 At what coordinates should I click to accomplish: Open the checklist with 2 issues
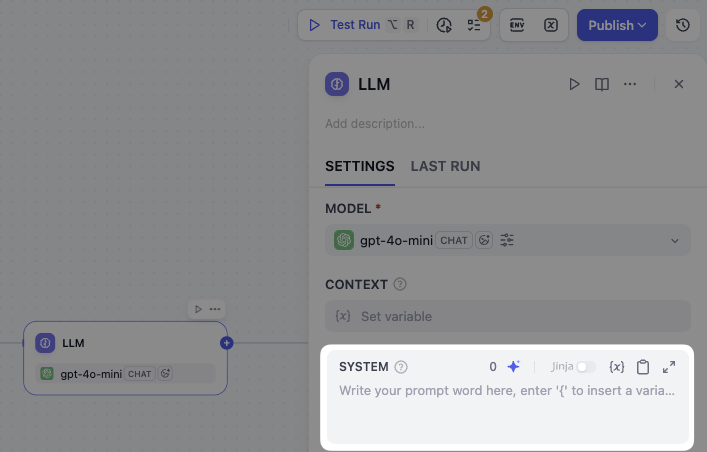pyautogui.click(x=474, y=25)
